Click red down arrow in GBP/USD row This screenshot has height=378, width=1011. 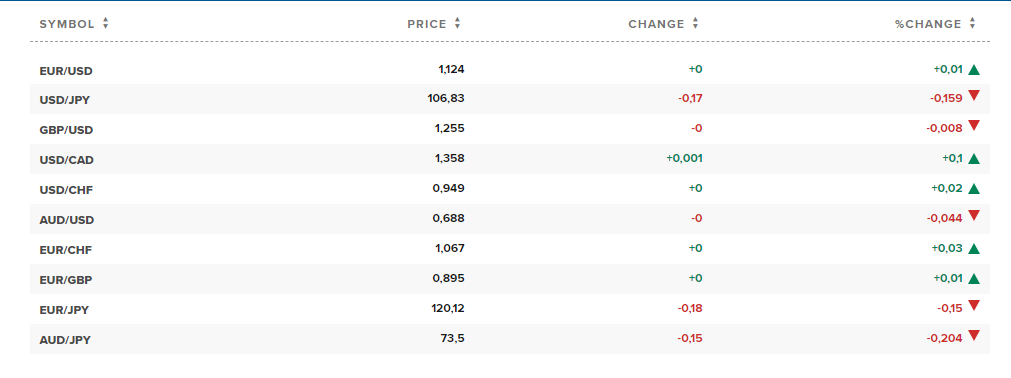[x=974, y=126]
